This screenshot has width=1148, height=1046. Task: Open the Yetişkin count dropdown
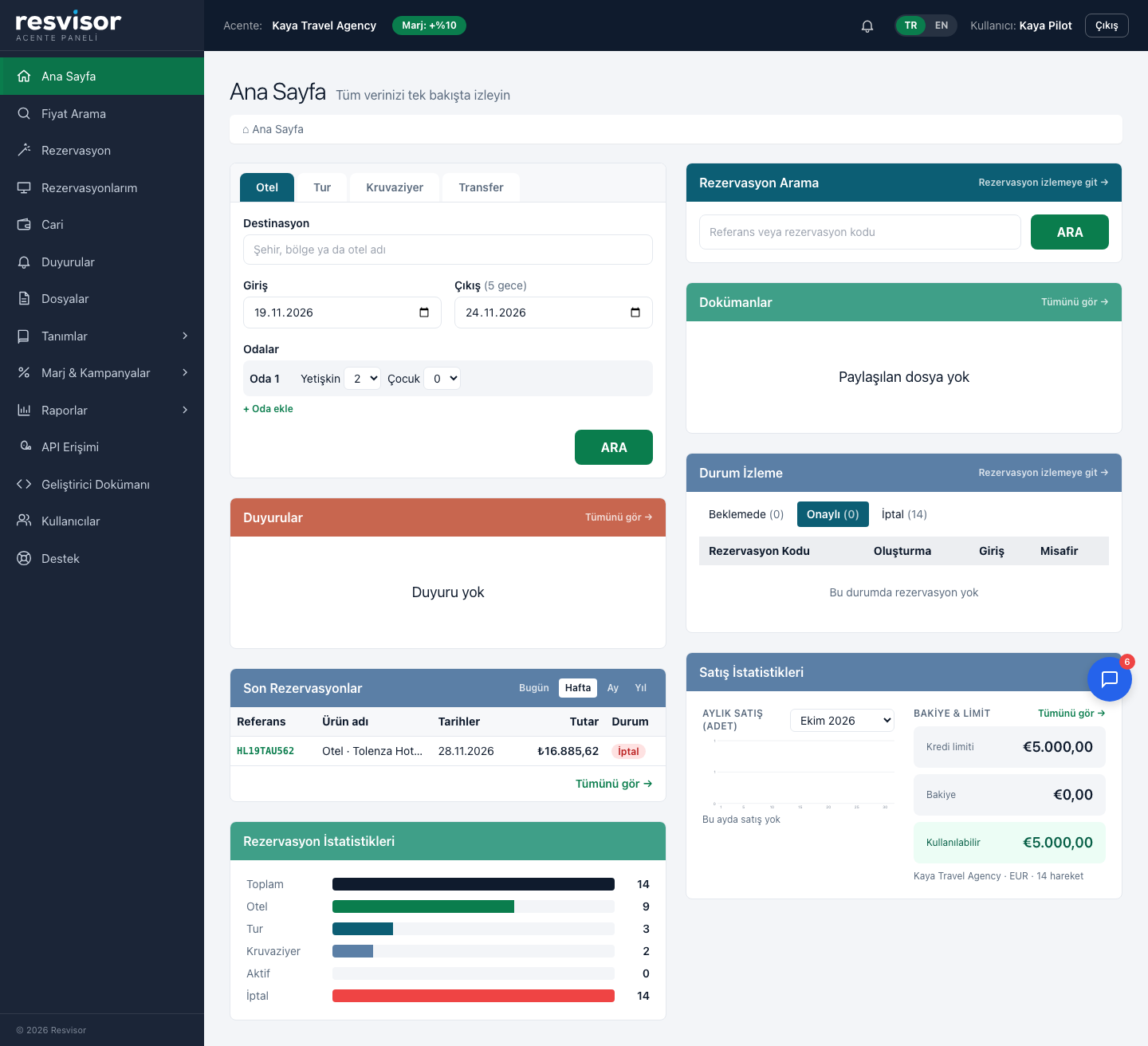(x=363, y=379)
